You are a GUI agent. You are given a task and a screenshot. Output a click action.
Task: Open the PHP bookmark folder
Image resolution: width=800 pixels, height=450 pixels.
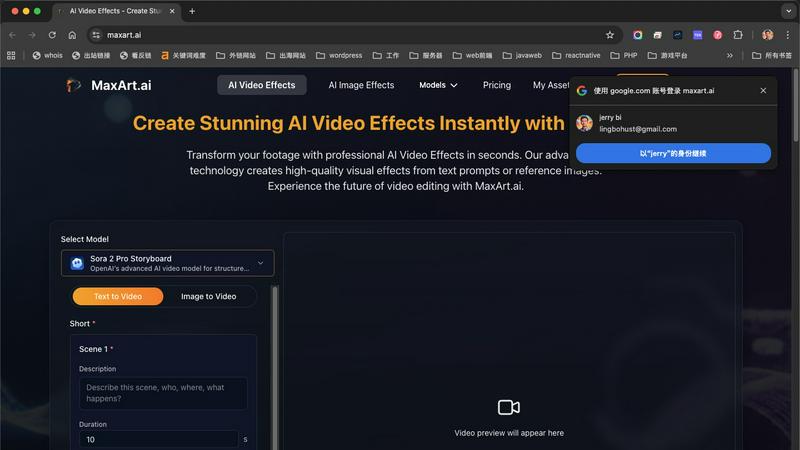coord(624,56)
